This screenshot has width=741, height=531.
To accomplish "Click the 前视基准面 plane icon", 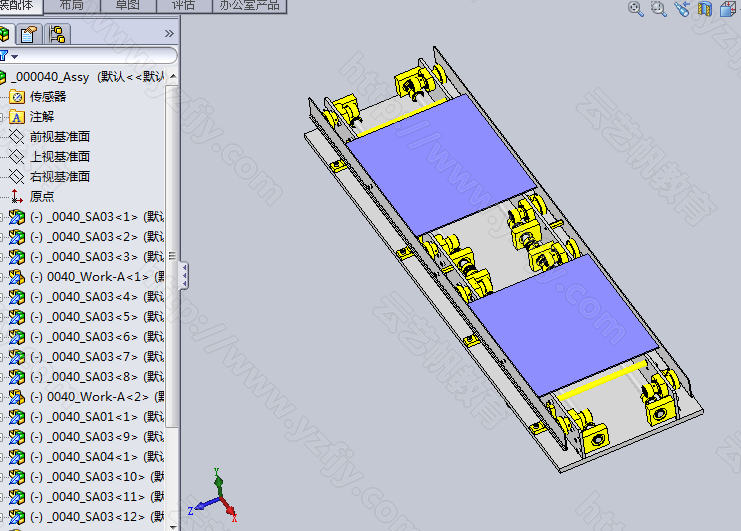I will tap(17, 137).
